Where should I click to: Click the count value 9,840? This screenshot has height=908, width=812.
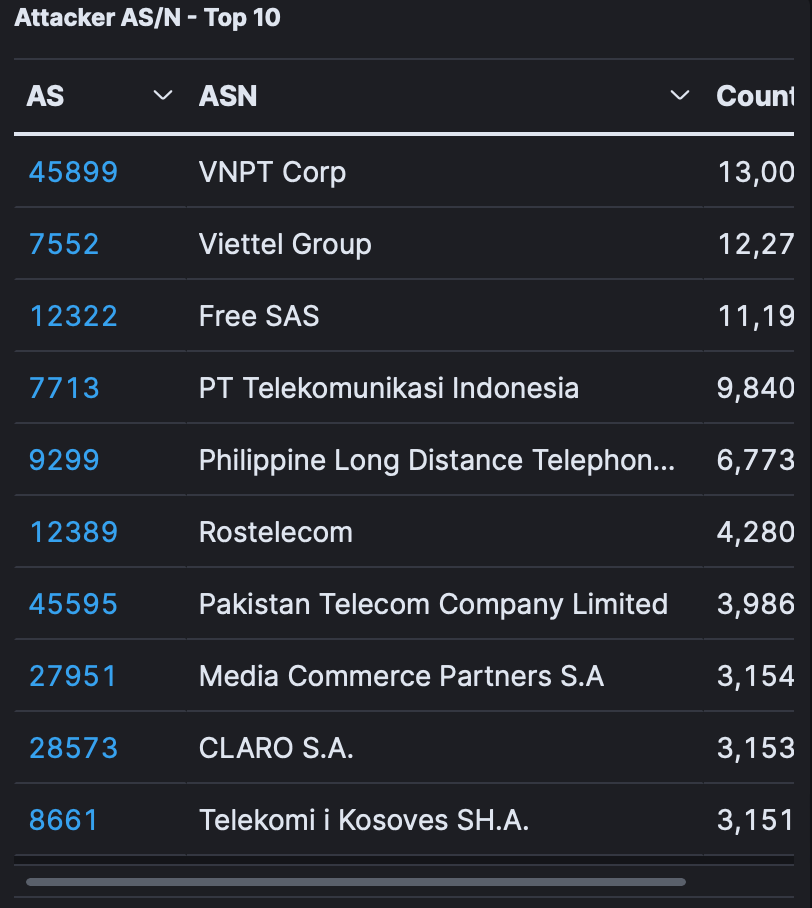pos(755,388)
